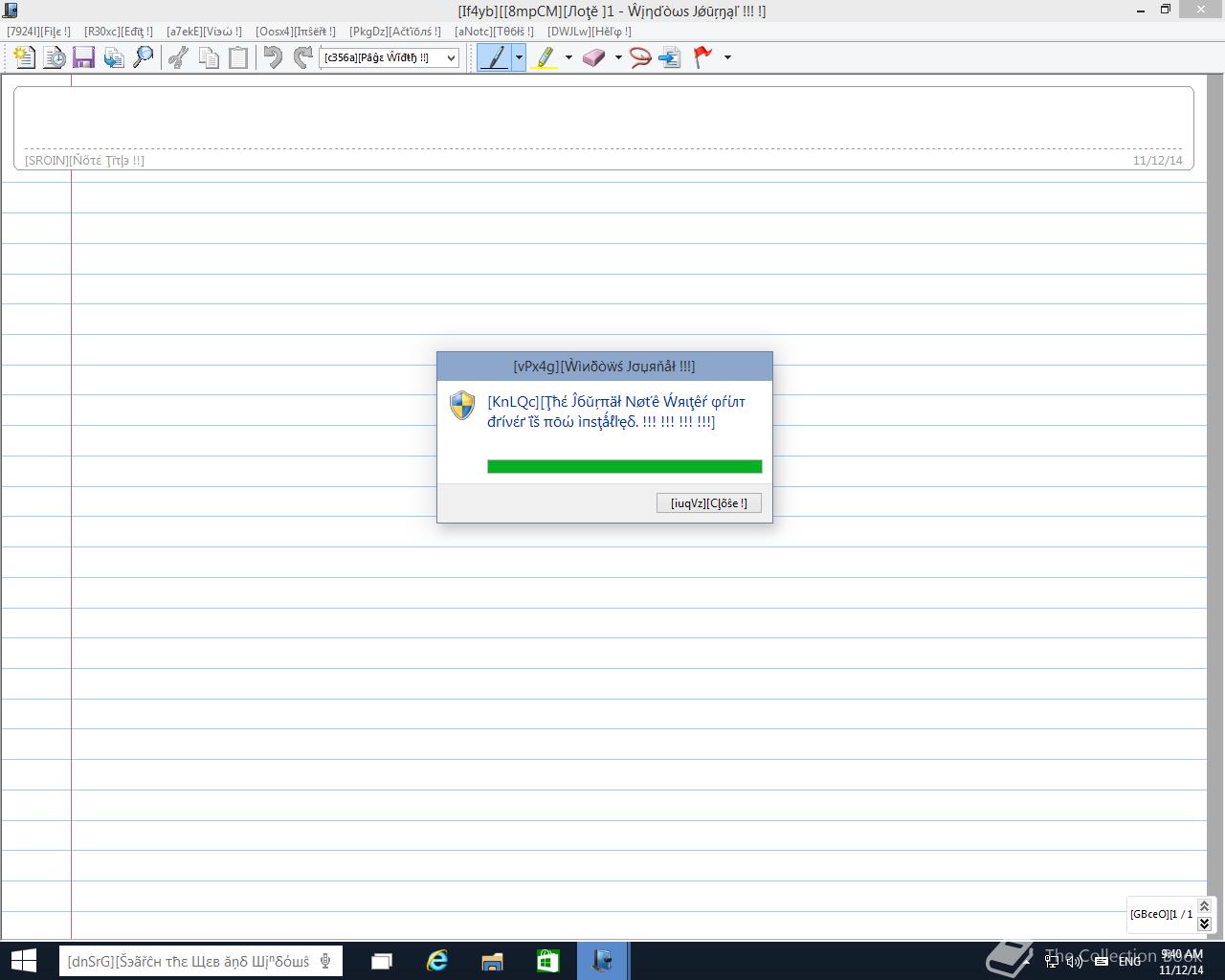Click the 11/12/14 date in the note header

click(1157, 161)
